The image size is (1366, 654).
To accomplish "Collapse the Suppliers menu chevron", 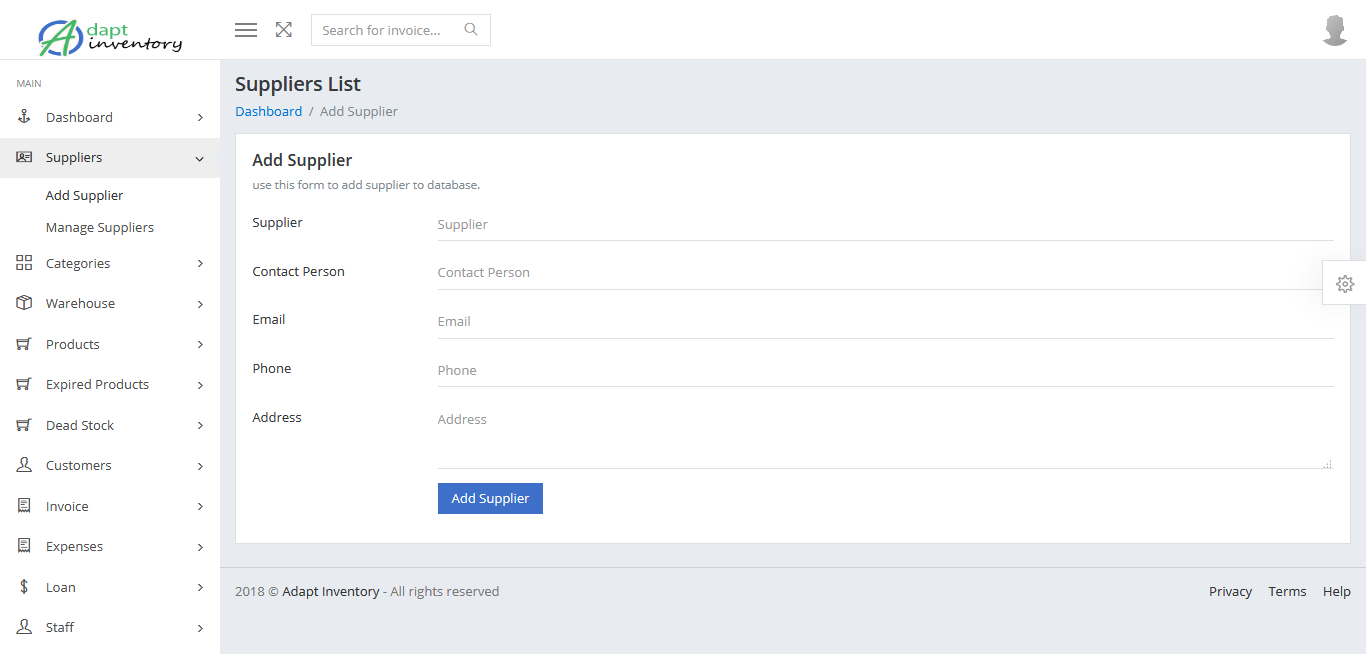I will tap(200, 158).
